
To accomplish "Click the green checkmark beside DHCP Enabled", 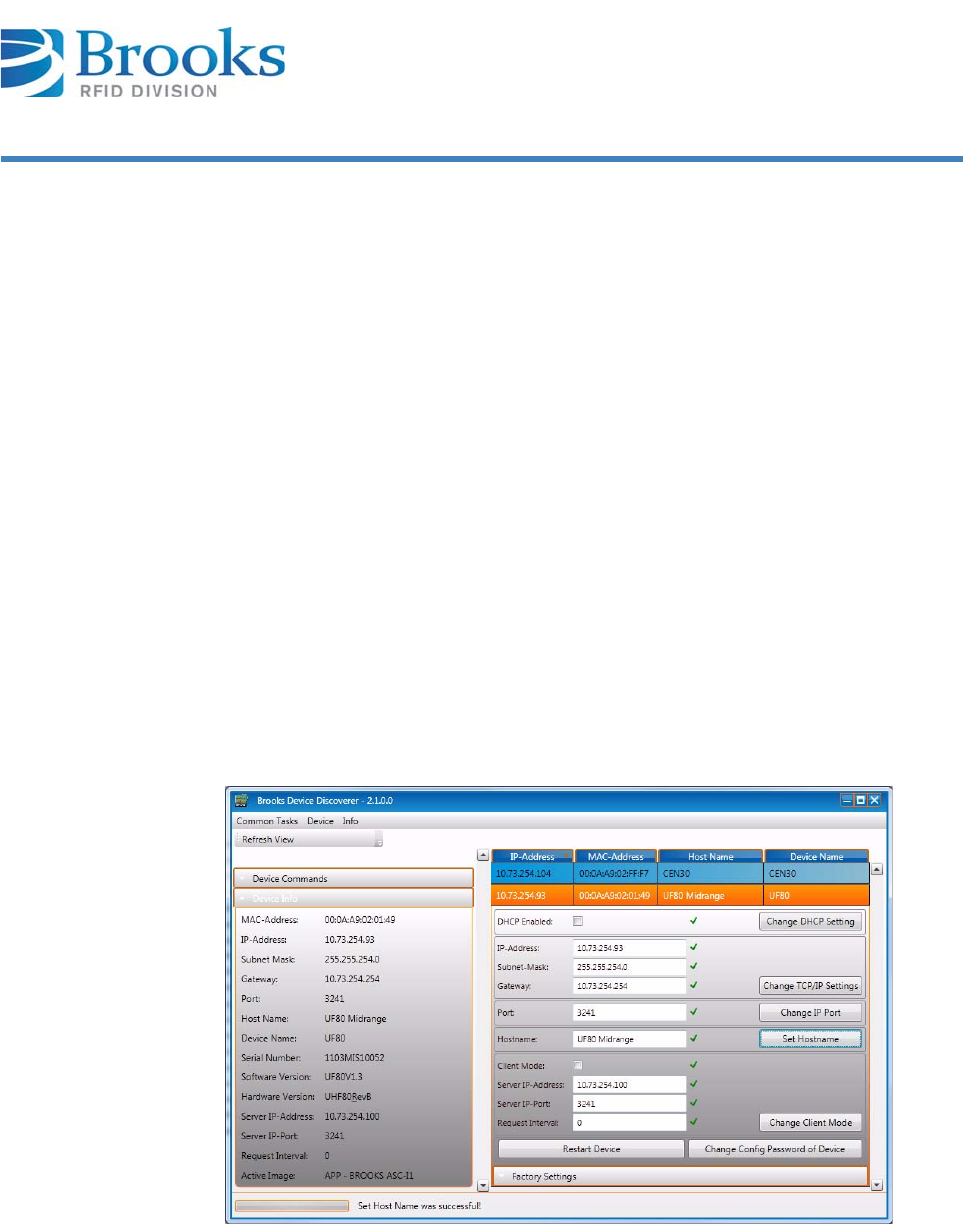I will (x=694, y=920).
